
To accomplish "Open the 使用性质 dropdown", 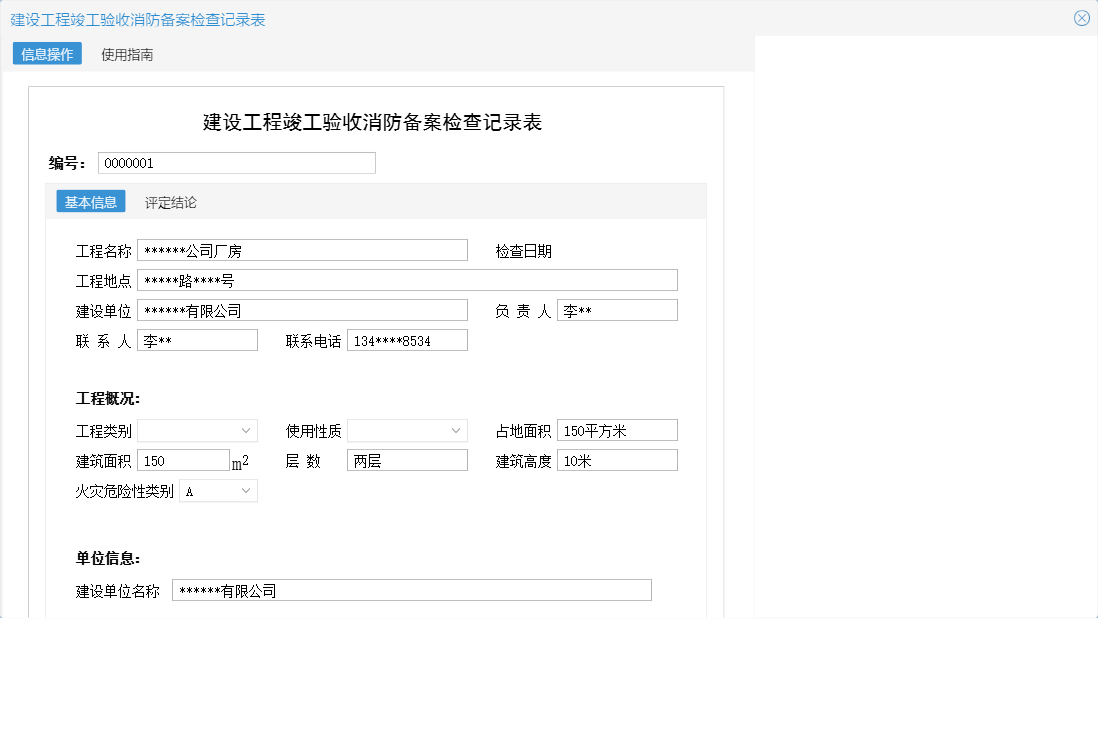I will [x=407, y=430].
